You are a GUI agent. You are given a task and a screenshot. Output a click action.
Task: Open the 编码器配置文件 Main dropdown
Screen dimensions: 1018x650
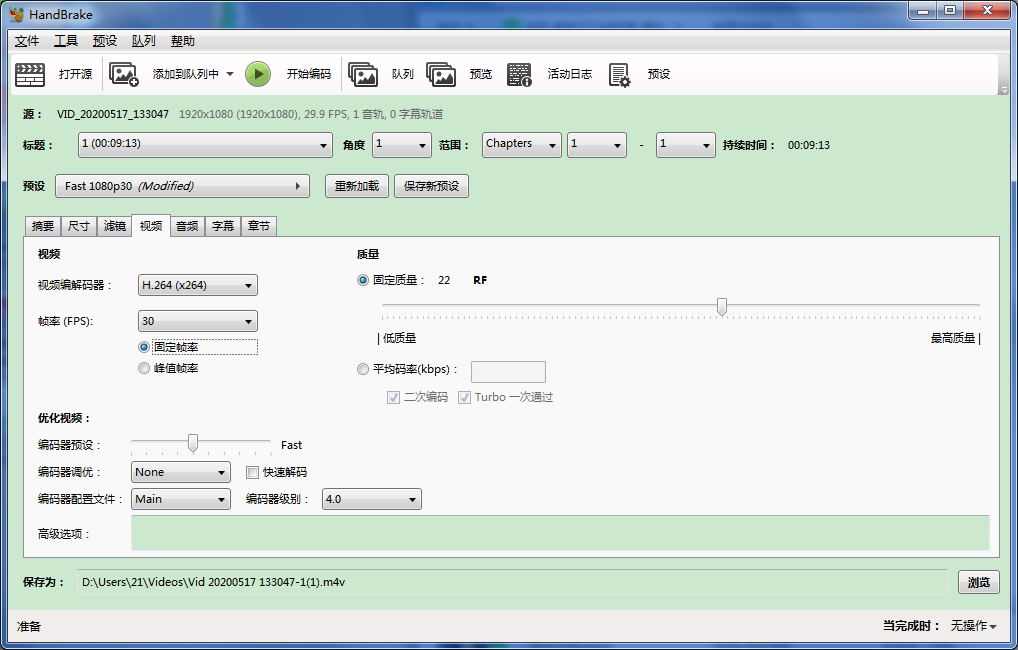pyautogui.click(x=181, y=499)
